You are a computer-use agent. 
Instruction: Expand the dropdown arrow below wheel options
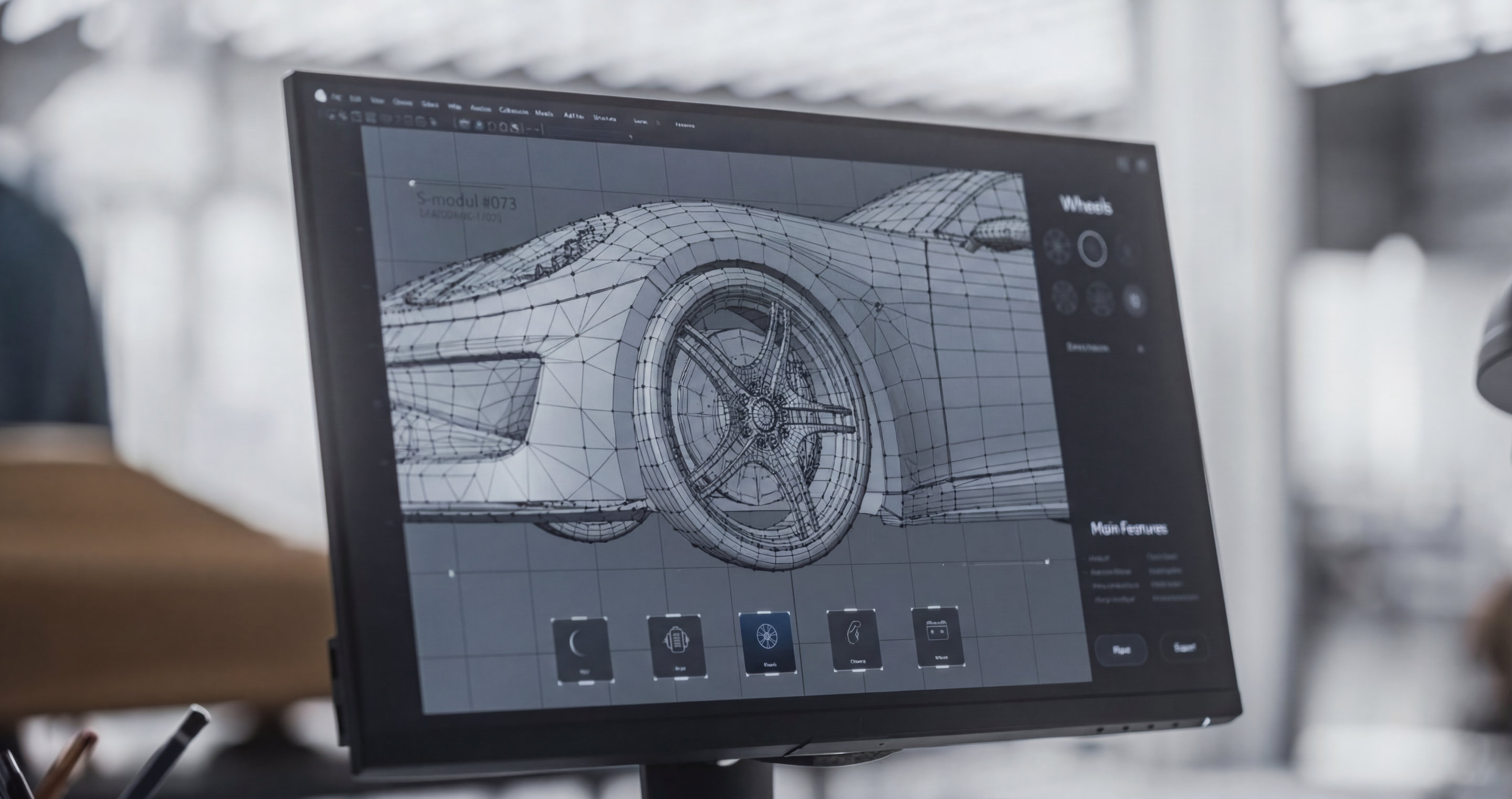(x=1141, y=349)
